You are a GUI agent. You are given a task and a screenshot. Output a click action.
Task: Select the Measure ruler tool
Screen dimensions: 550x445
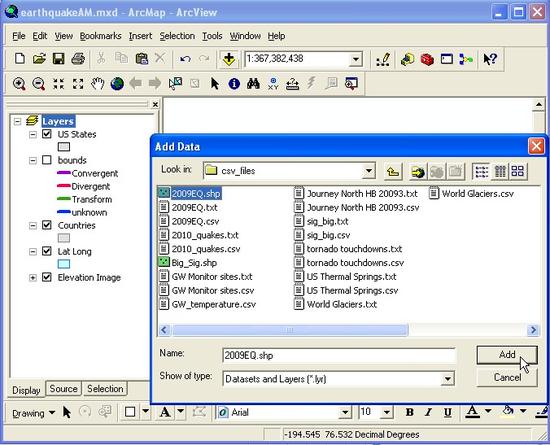pos(293,83)
